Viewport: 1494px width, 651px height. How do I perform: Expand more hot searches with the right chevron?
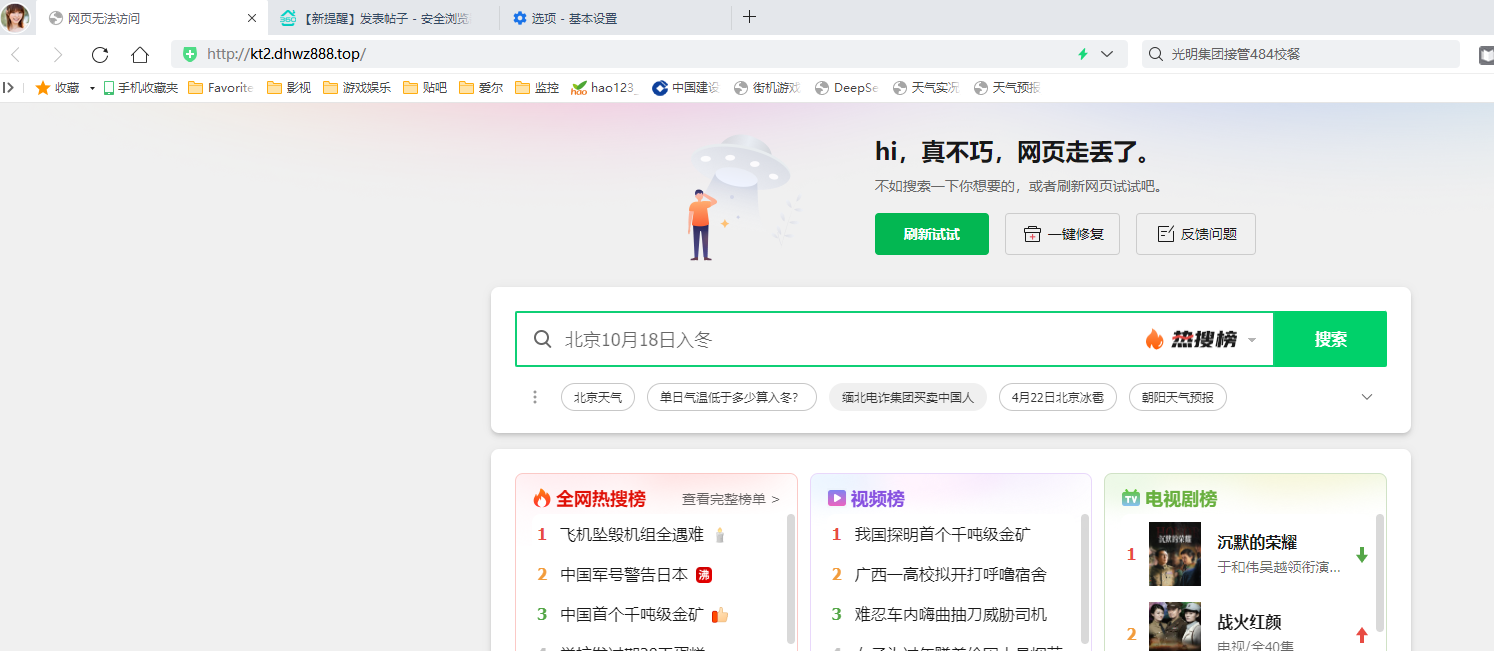tap(1367, 397)
